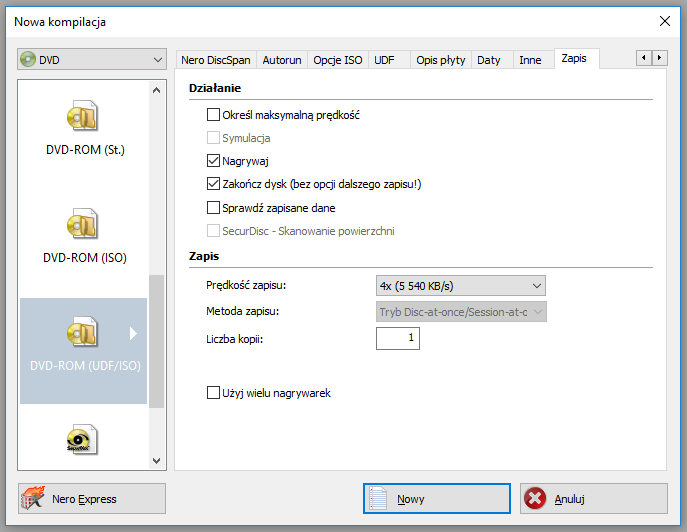The width and height of the screenshot is (687, 532).
Task: Uncheck the Nagrywaj checkbox
Action: (x=213, y=161)
